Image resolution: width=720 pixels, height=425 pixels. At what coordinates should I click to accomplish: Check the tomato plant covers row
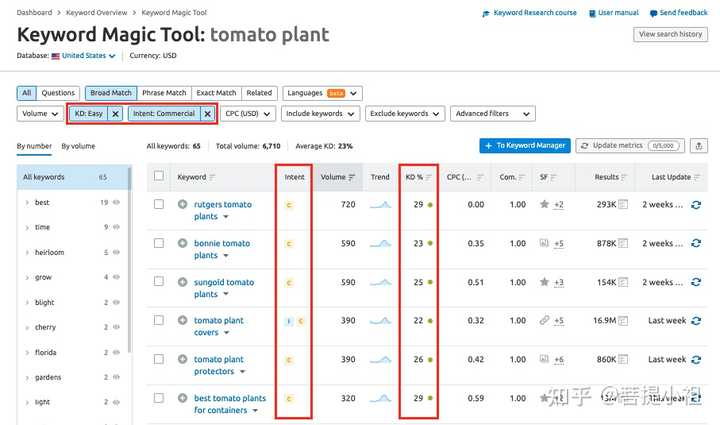click(159, 320)
